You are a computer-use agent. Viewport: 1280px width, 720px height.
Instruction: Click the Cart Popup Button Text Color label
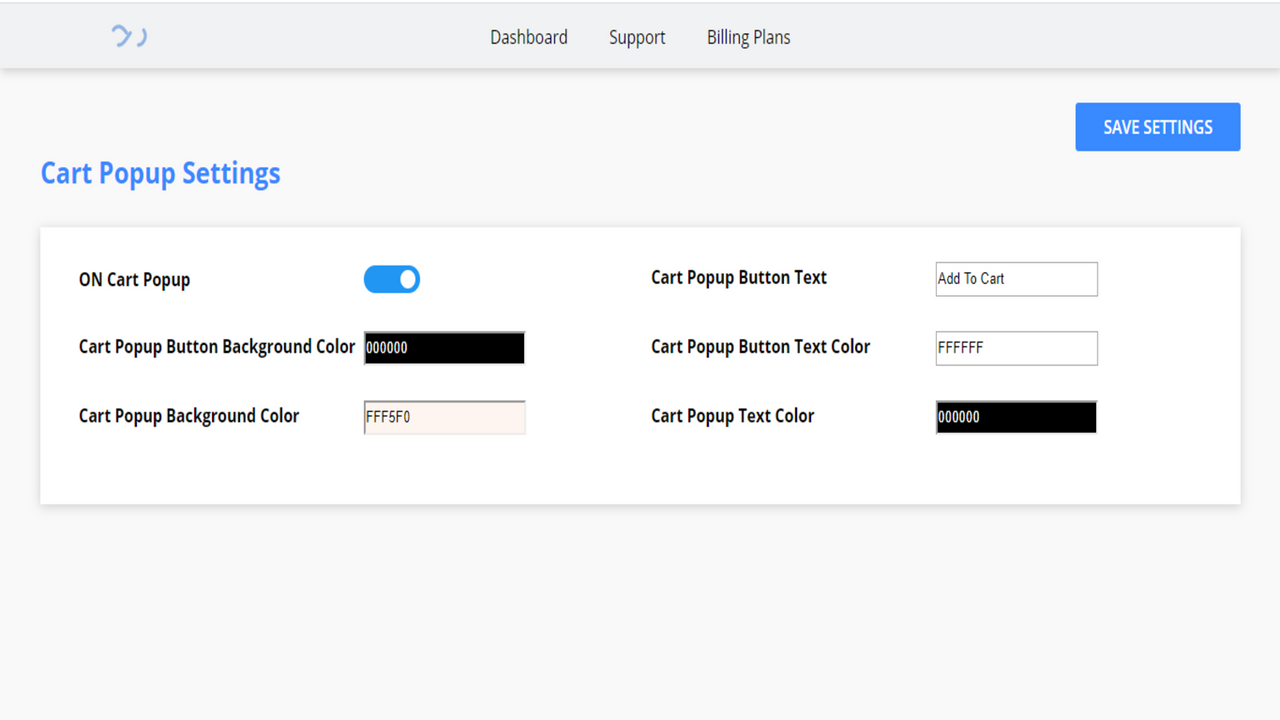tap(761, 347)
